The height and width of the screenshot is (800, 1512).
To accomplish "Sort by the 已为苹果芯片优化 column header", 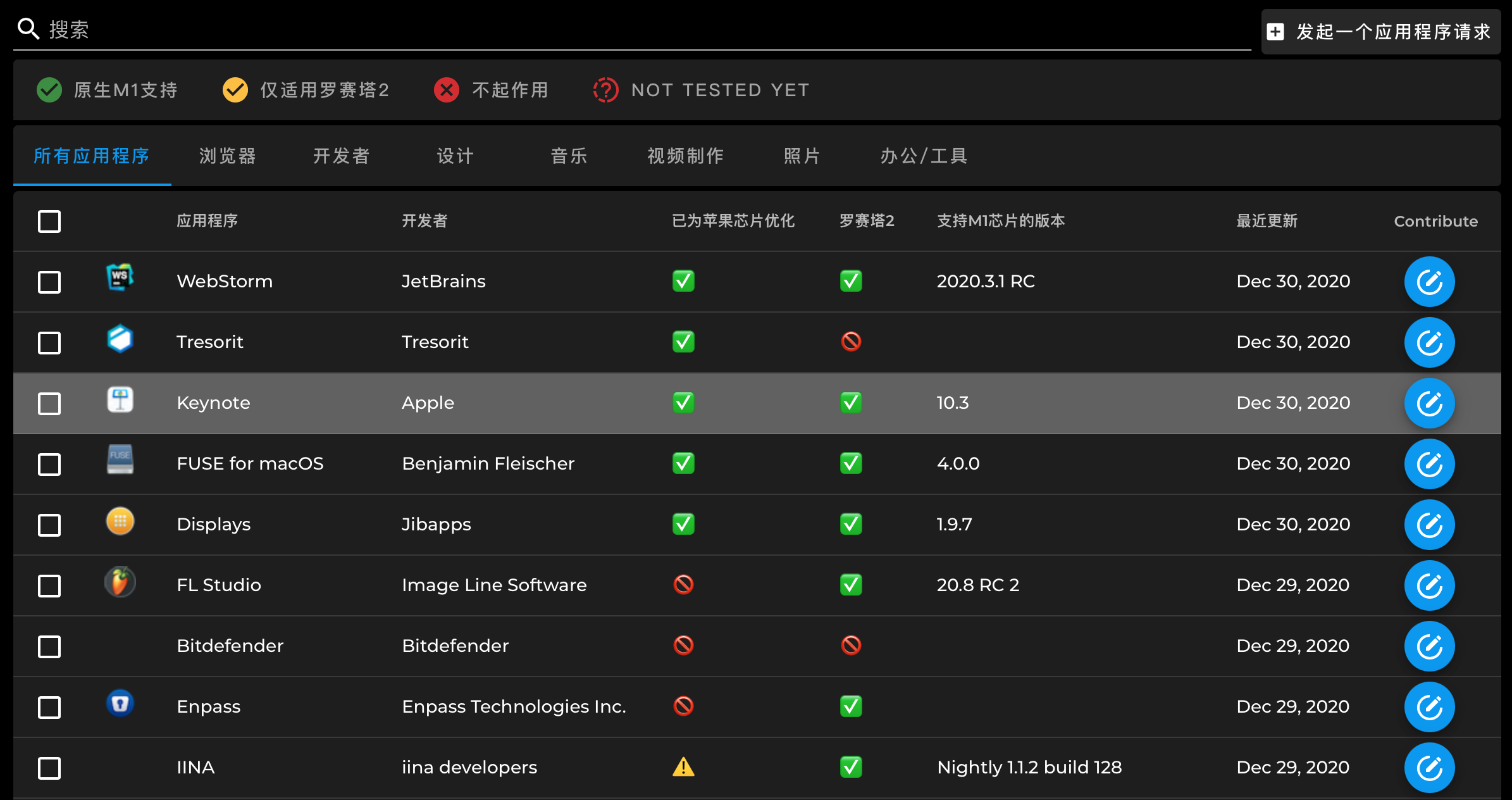I will (733, 221).
